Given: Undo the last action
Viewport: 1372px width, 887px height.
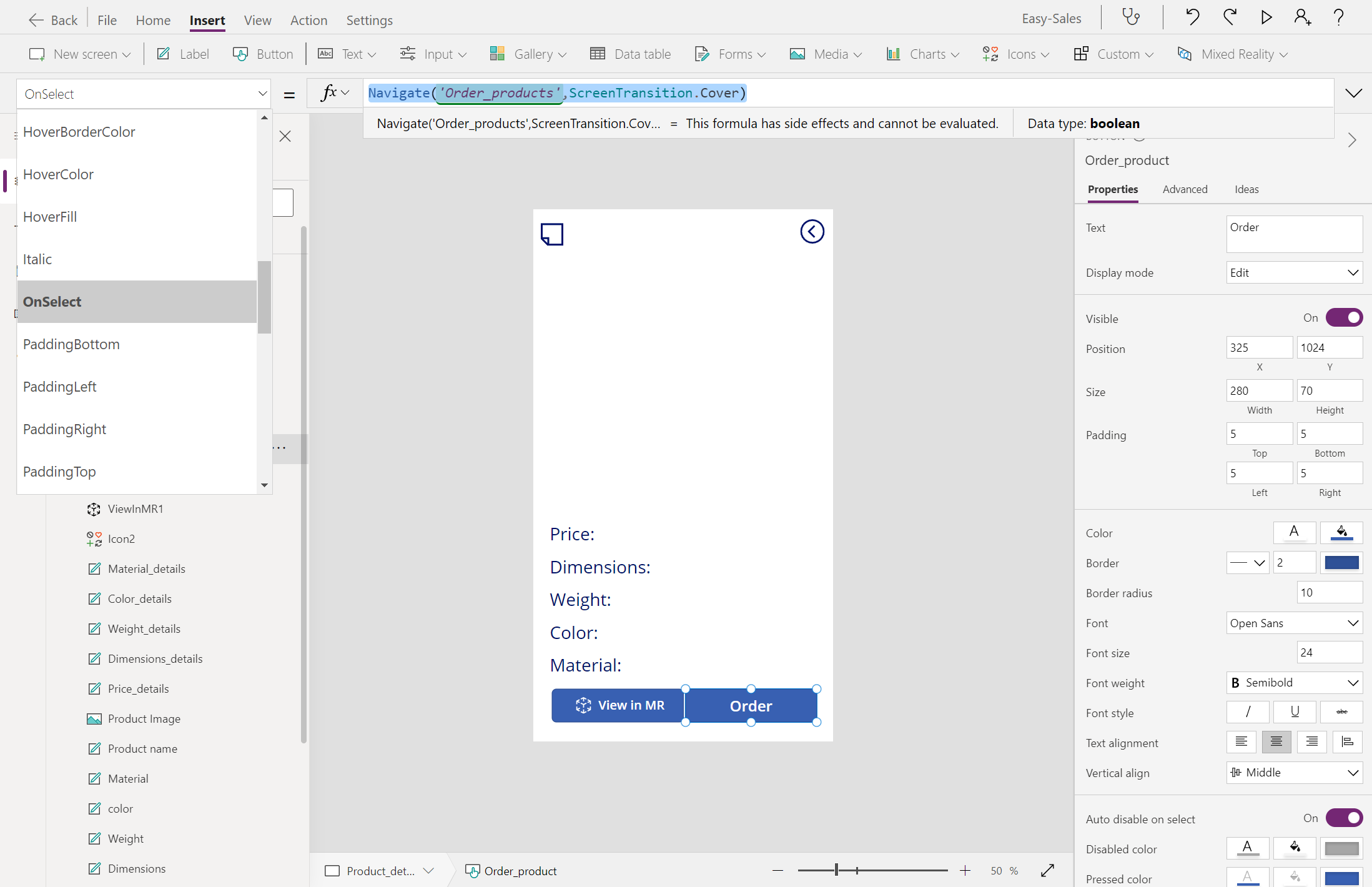Looking at the screenshot, I should [x=1192, y=17].
